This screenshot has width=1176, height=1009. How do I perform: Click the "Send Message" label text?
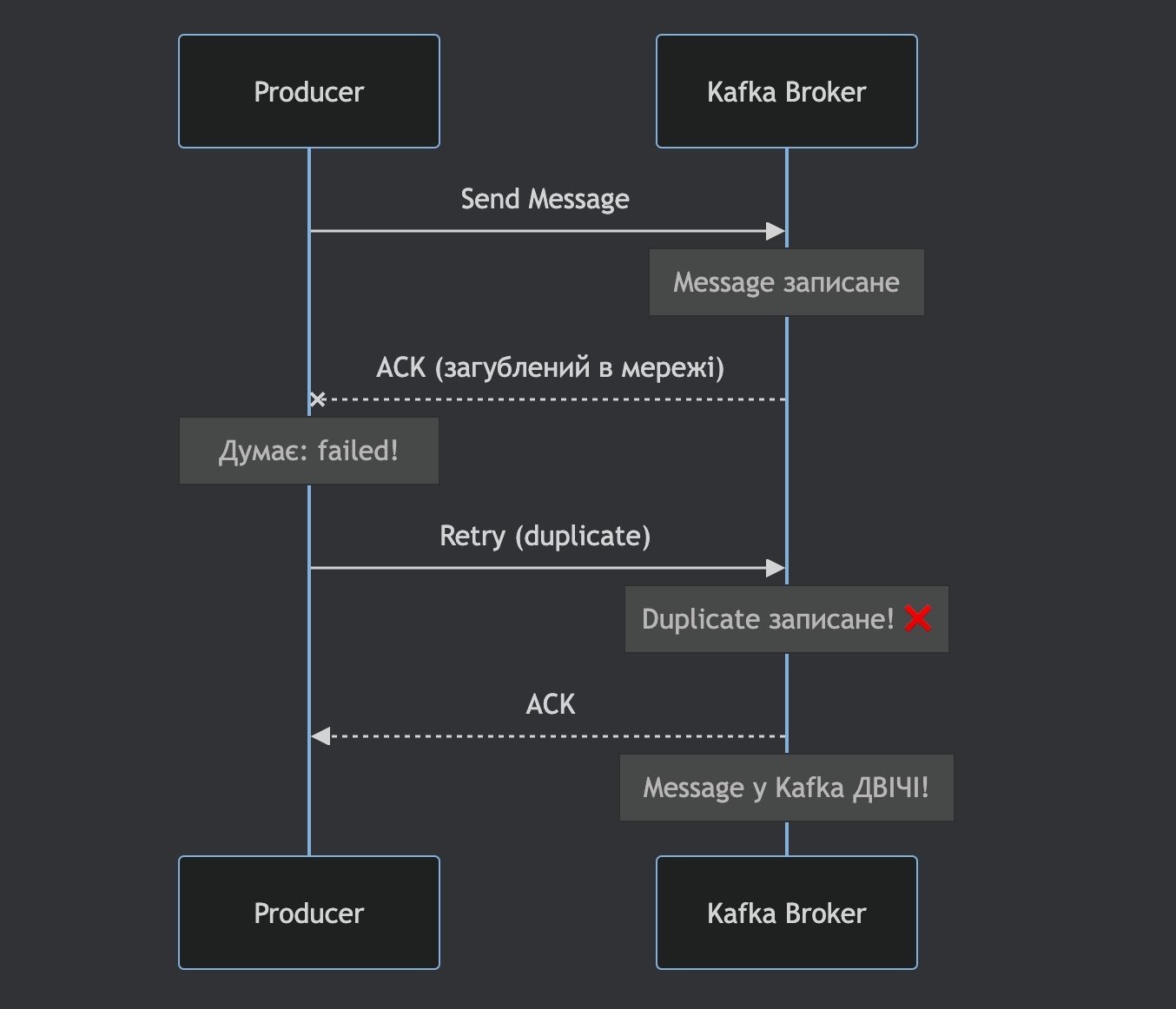545,199
